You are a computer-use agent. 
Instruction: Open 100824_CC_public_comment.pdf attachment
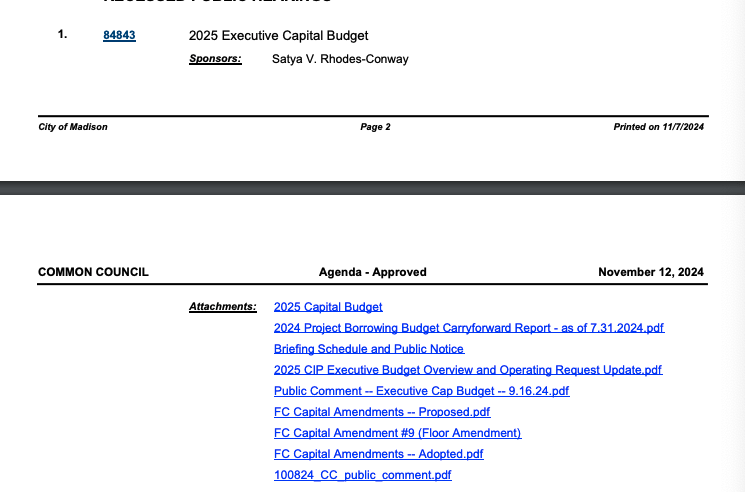point(363,475)
